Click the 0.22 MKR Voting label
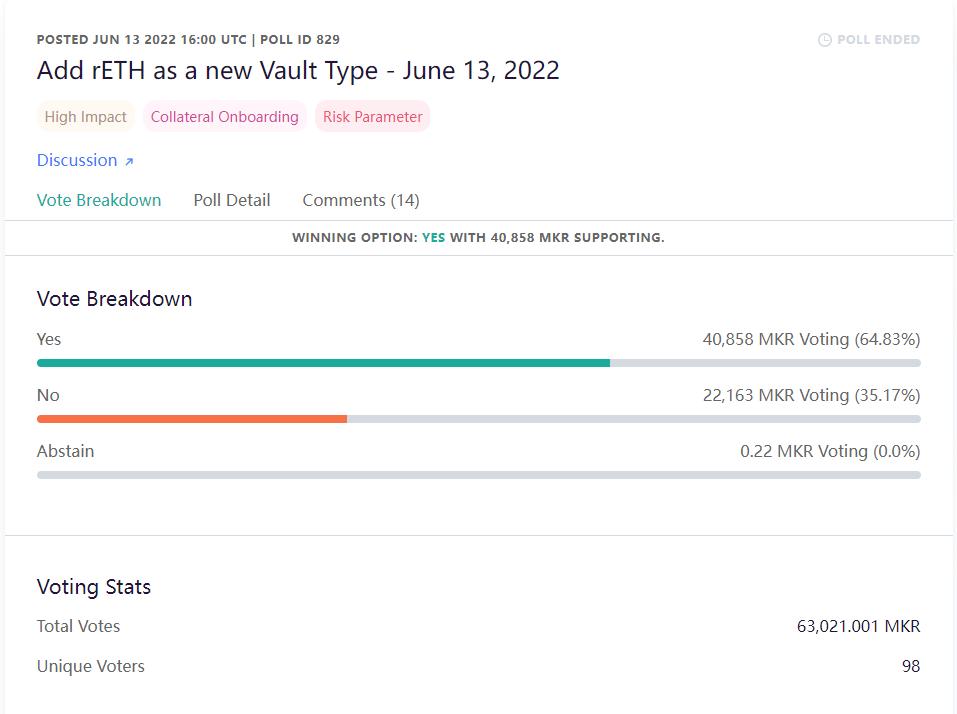The image size is (957, 714). coord(830,451)
